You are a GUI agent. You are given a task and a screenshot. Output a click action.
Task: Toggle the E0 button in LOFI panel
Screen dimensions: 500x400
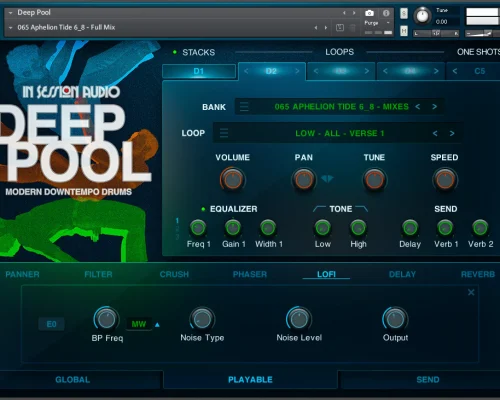[51, 324]
